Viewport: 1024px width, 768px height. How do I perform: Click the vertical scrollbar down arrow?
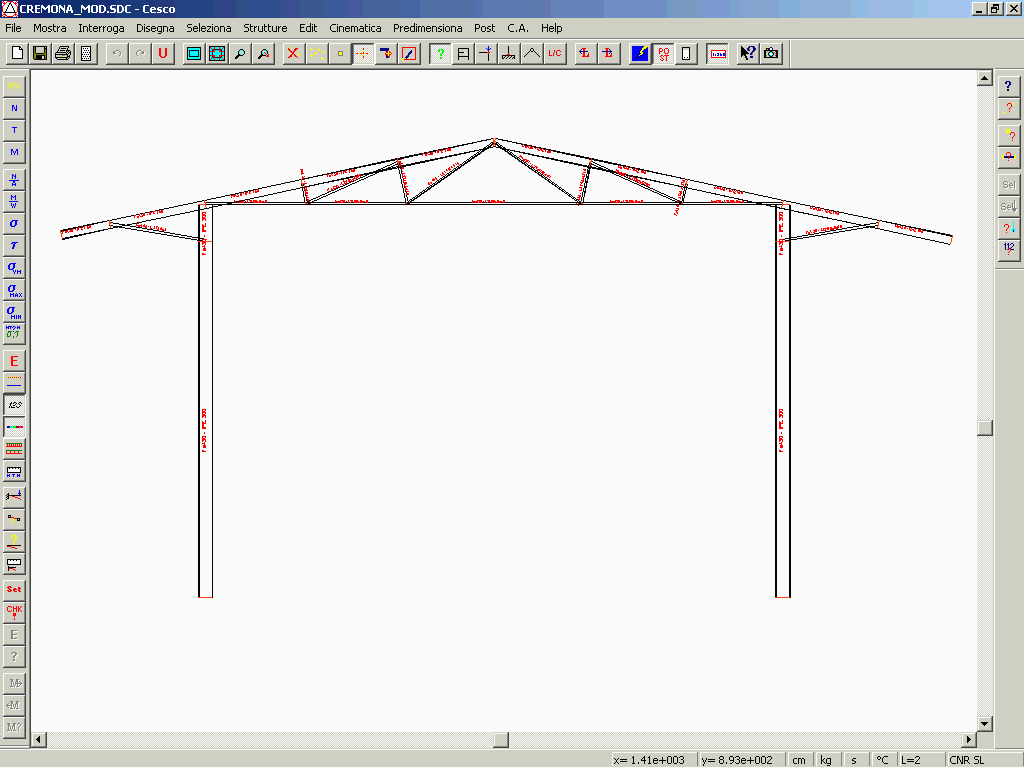click(x=985, y=724)
